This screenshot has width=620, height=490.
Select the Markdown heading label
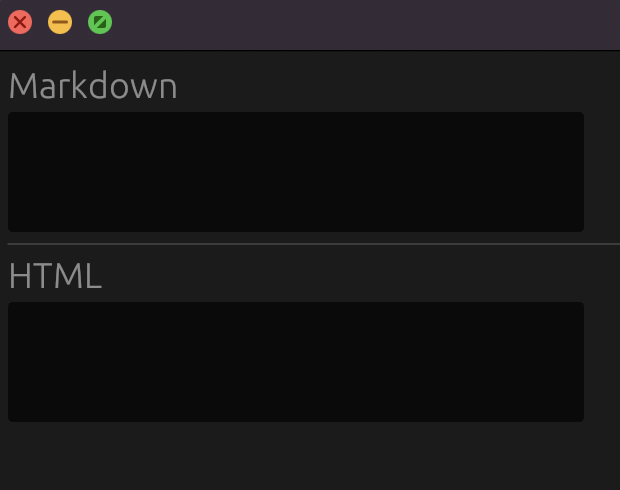[x=93, y=85]
